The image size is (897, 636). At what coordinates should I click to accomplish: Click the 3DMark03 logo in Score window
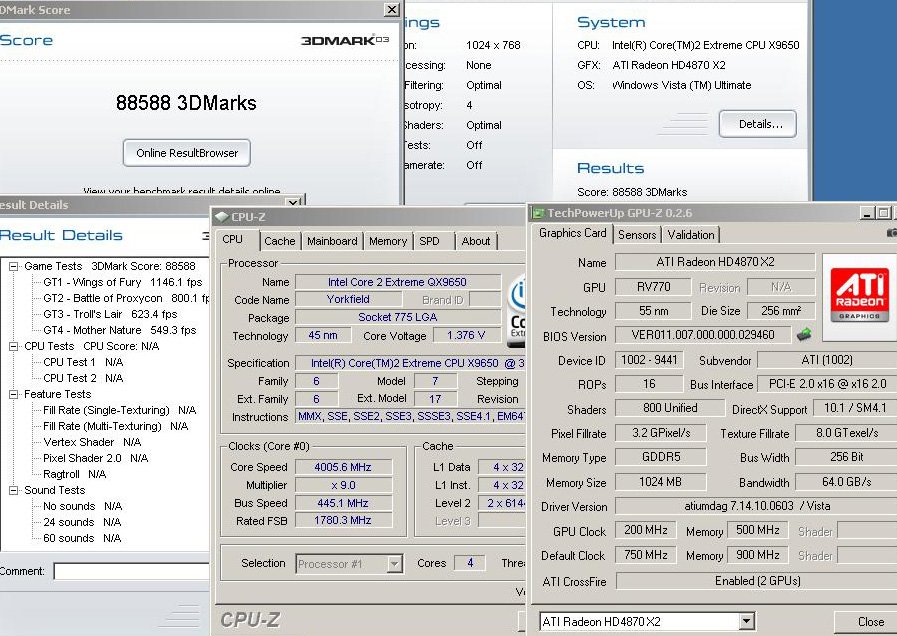click(345, 41)
